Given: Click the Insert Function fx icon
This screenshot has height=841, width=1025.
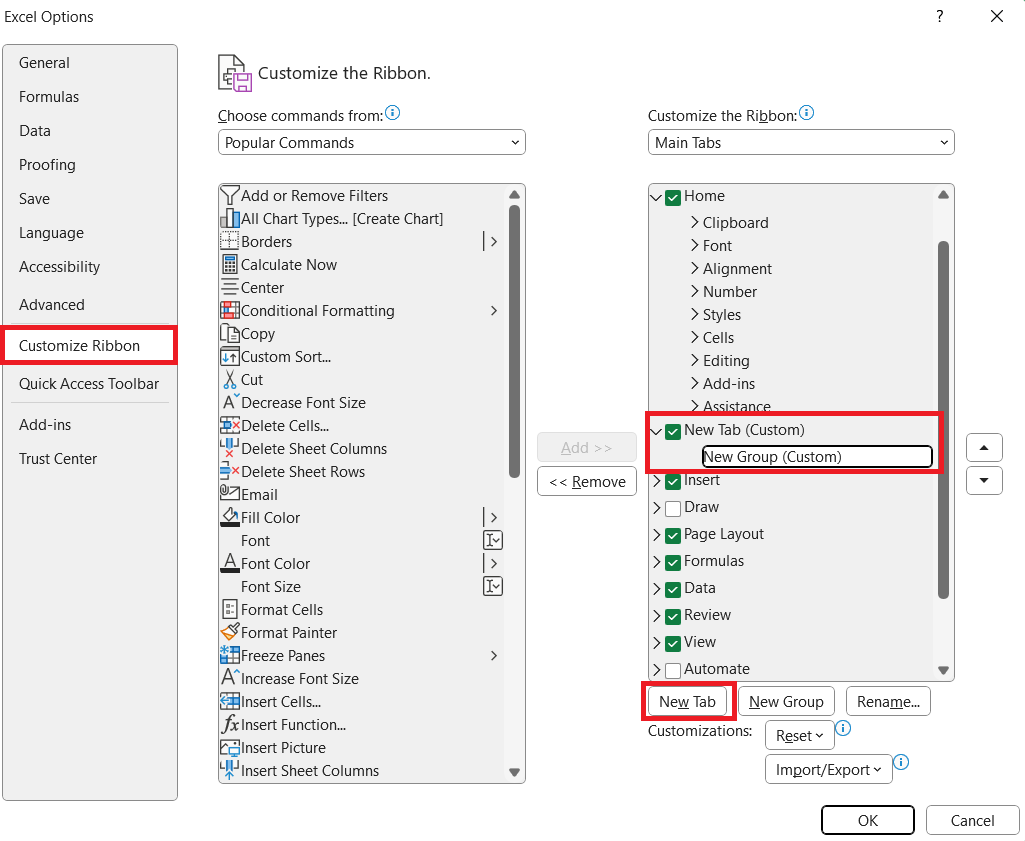Looking at the screenshot, I should click(229, 724).
